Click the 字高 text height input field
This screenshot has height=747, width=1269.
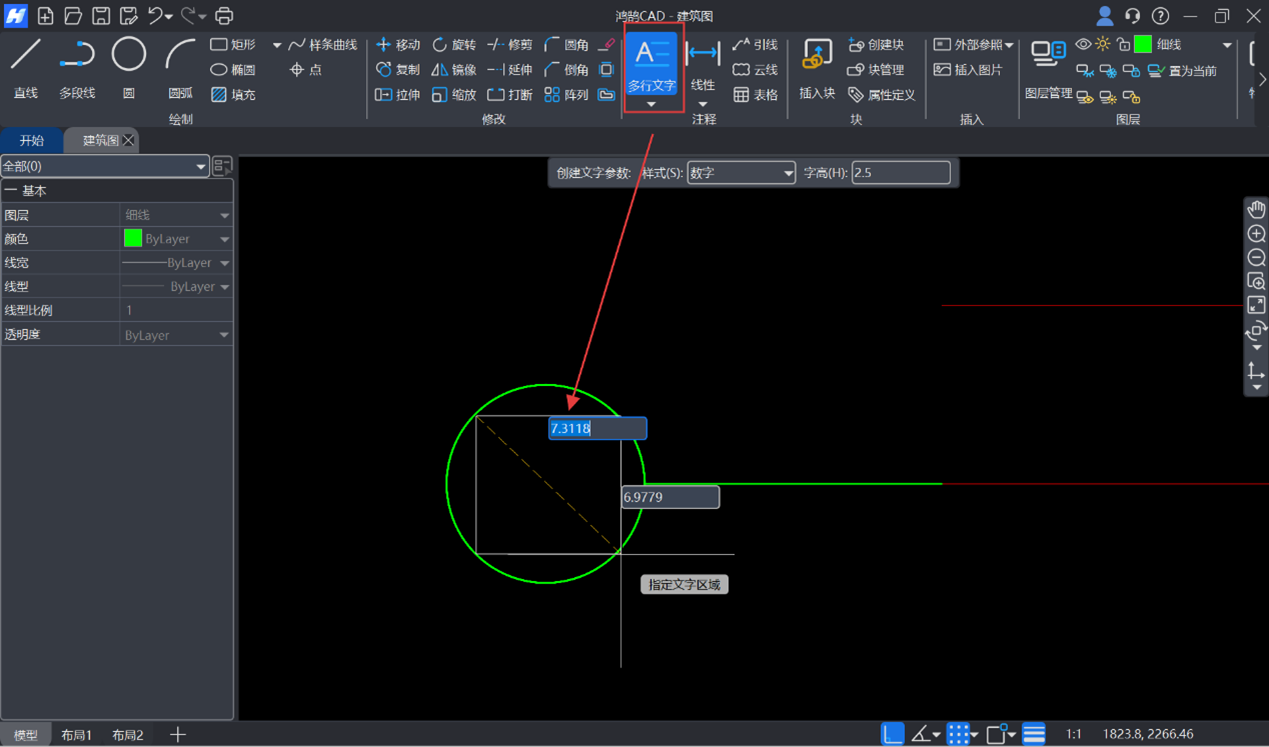pos(900,173)
